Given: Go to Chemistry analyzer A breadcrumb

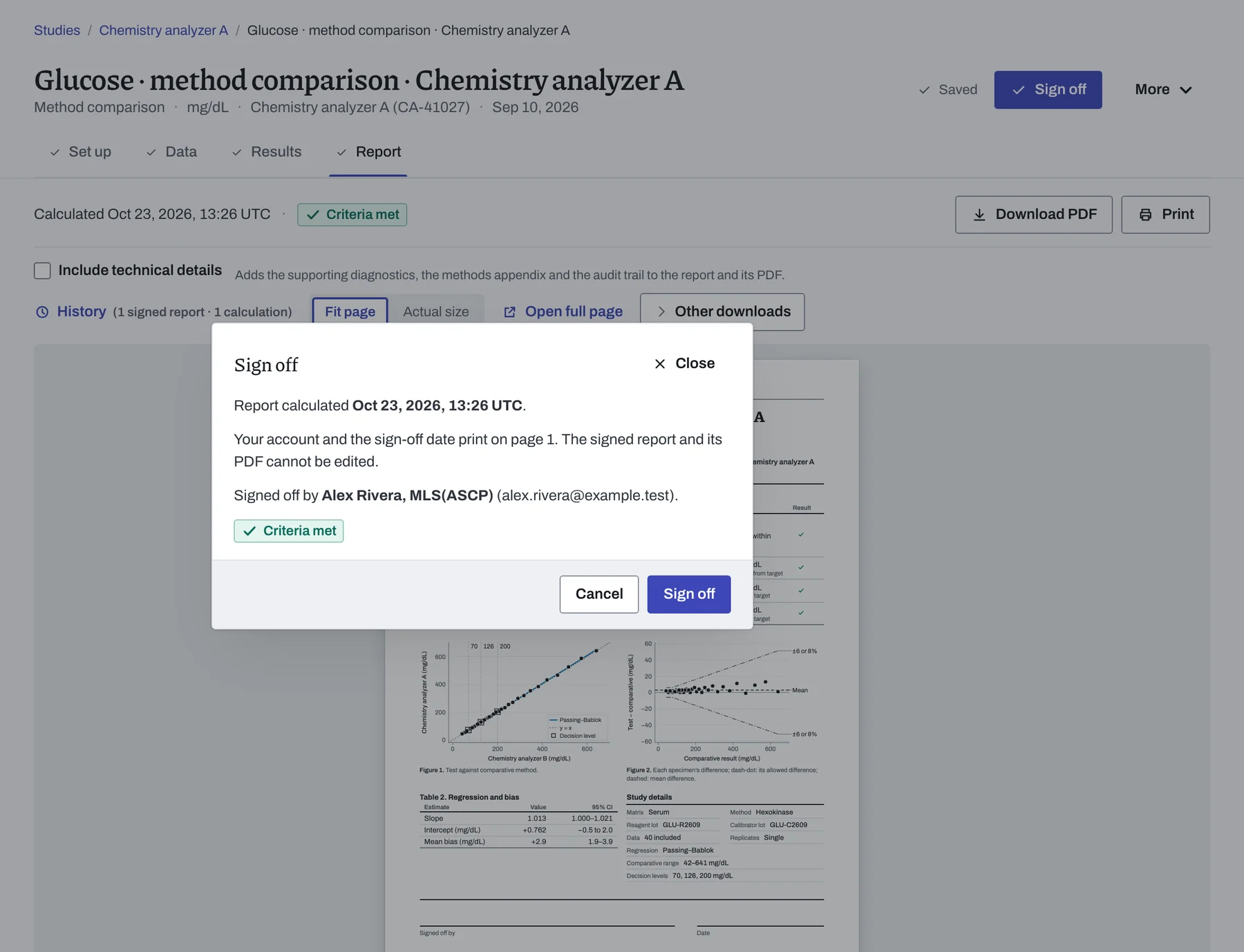Looking at the screenshot, I should (163, 30).
